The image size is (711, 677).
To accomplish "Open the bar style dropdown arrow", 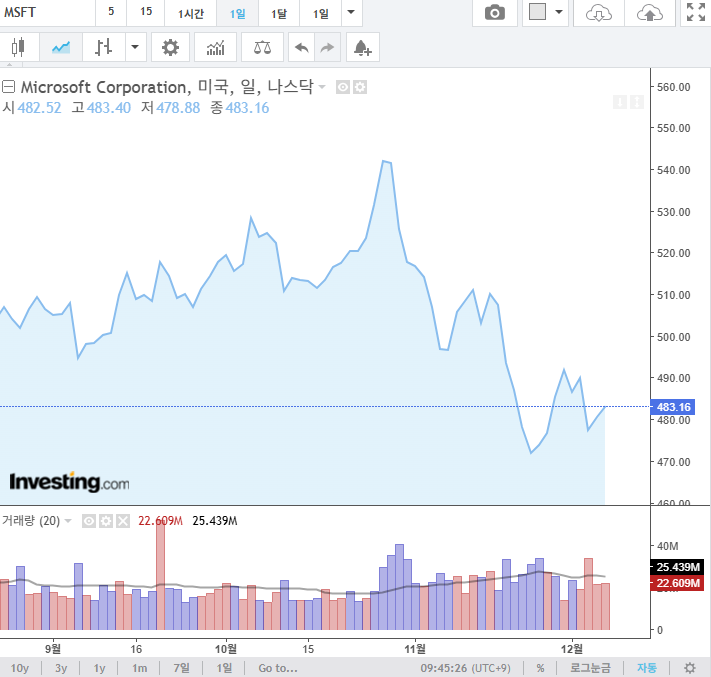I will point(135,47).
